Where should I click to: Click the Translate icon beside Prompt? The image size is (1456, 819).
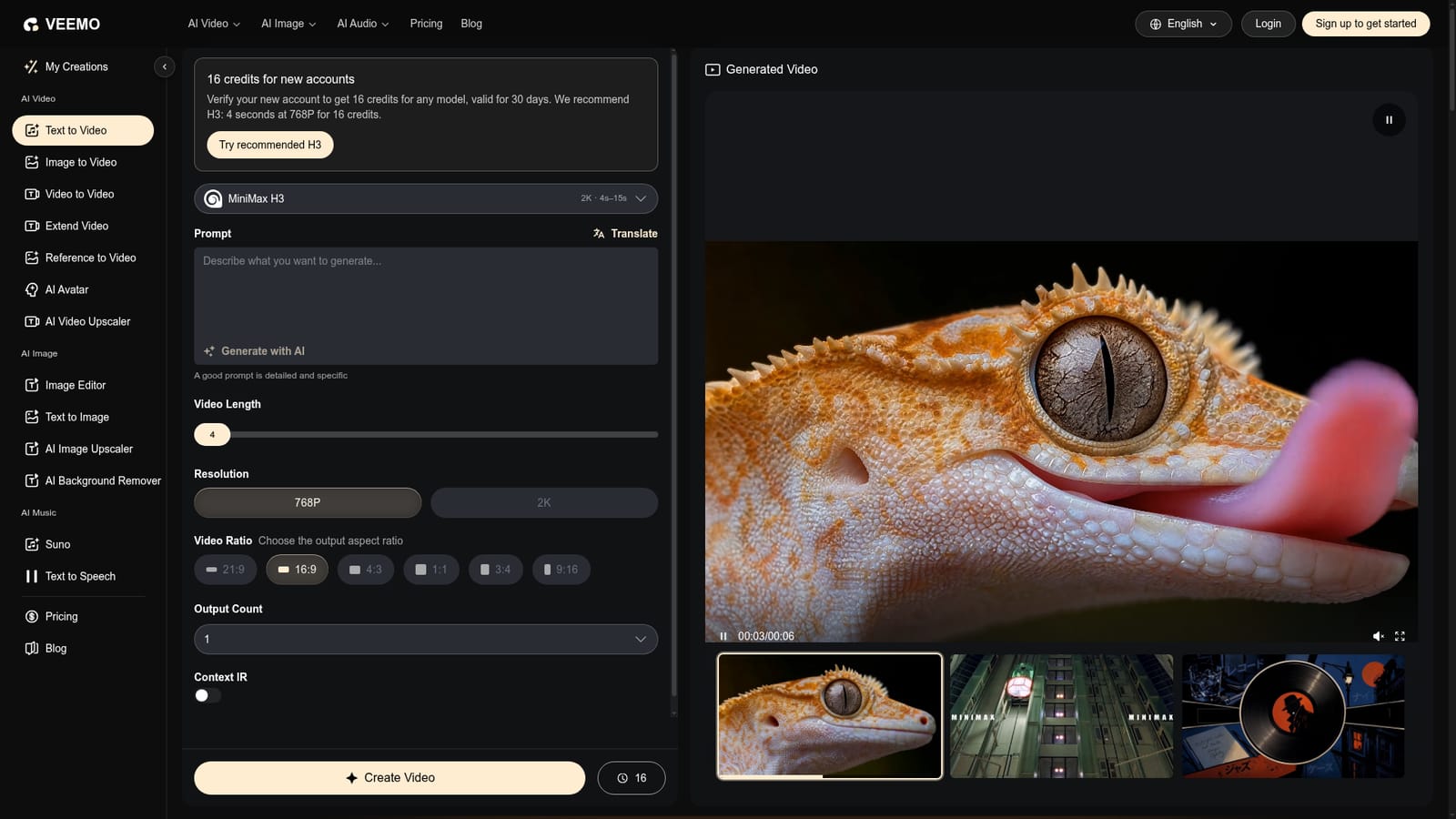tap(599, 234)
